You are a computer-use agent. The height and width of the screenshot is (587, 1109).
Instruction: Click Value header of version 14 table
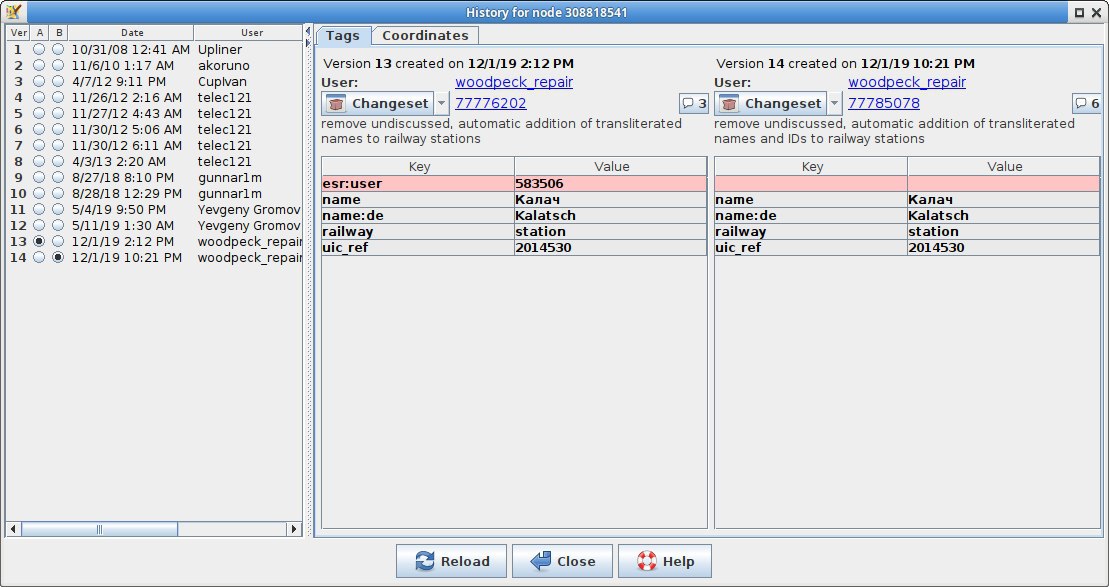tap(1004, 167)
